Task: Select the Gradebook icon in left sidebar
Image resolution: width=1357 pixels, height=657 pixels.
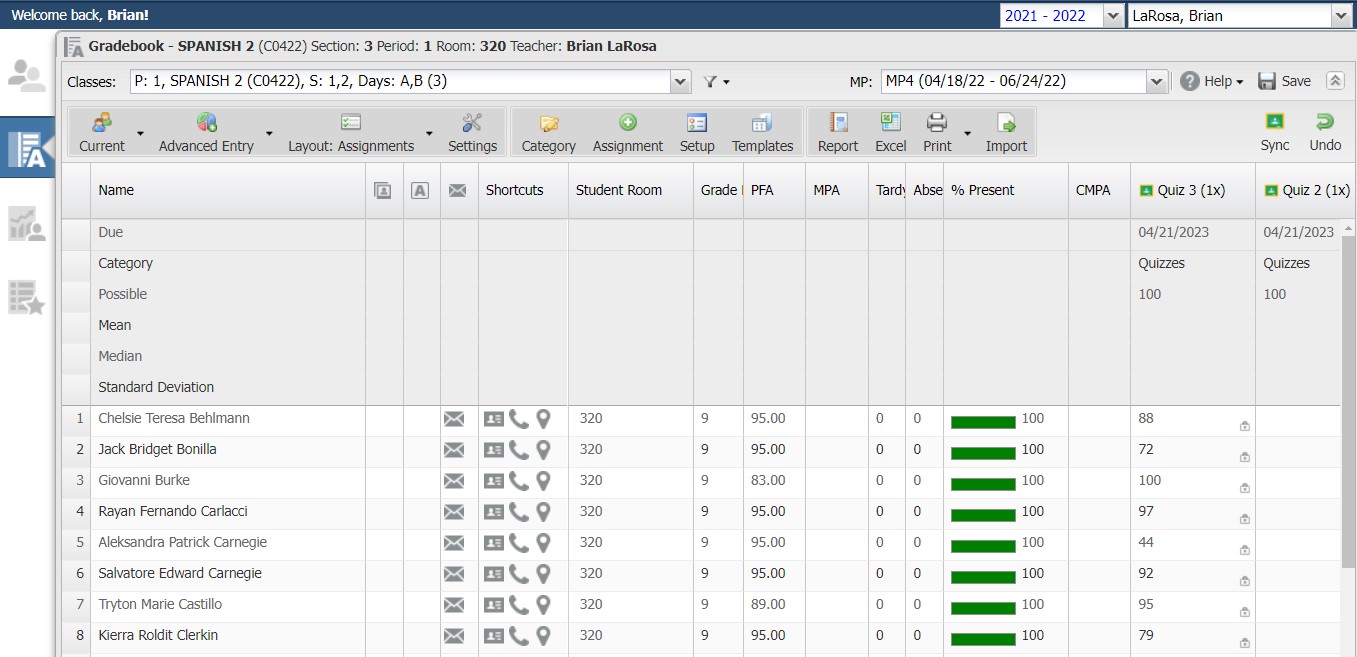Action: [27, 147]
